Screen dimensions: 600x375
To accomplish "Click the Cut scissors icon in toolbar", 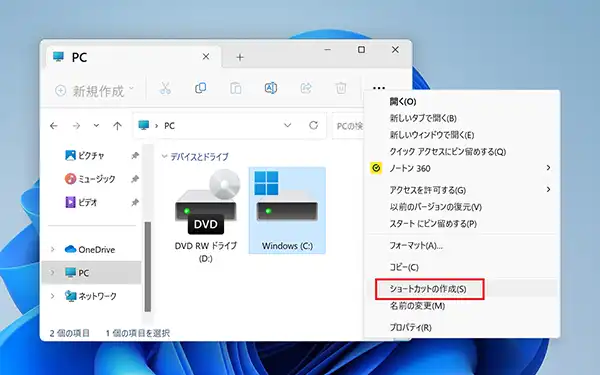I will click(165, 88).
